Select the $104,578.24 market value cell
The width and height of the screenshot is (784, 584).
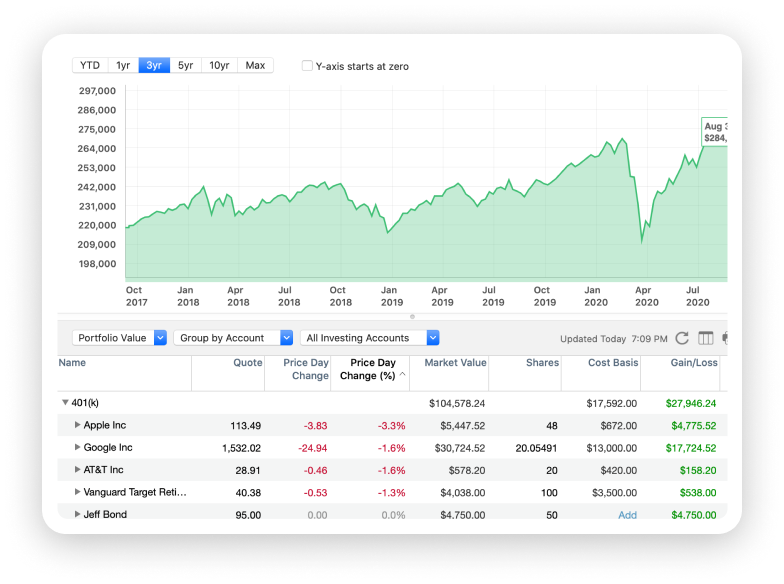point(457,404)
